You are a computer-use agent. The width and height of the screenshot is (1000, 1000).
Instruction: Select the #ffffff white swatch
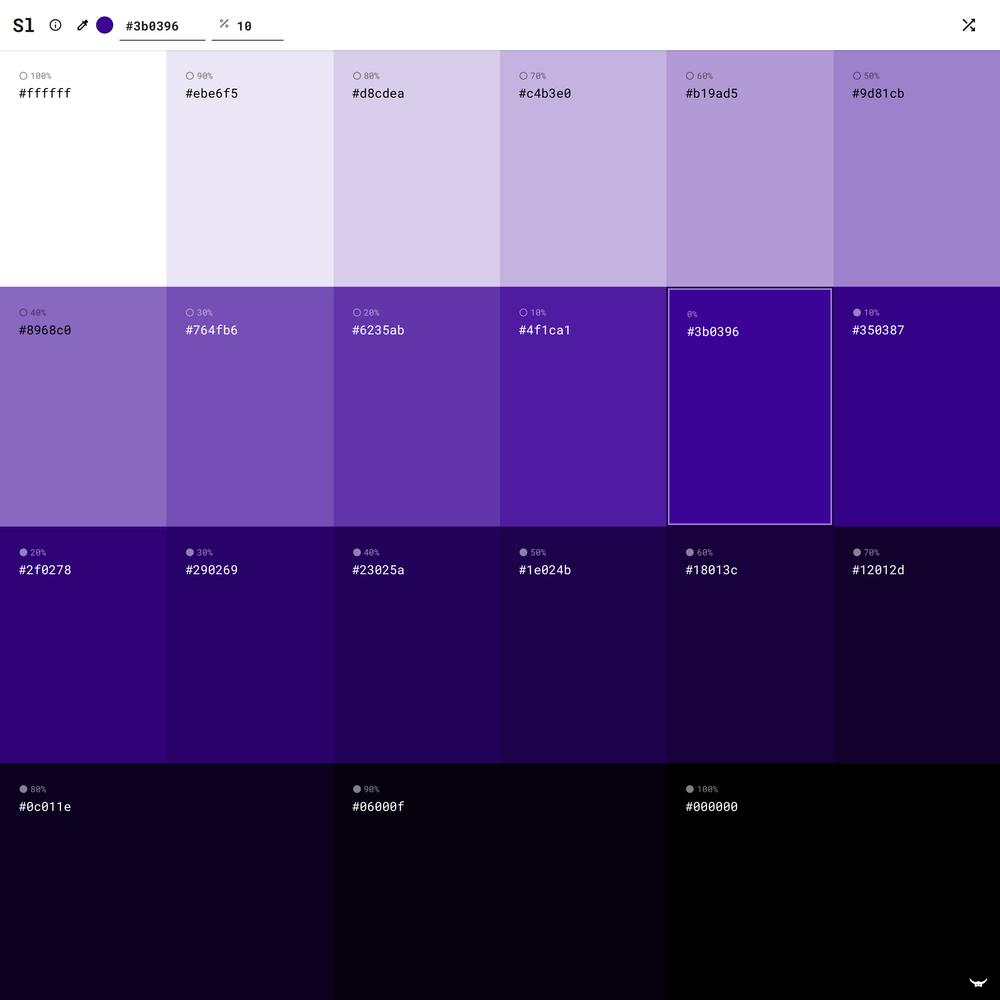[x=83, y=168]
